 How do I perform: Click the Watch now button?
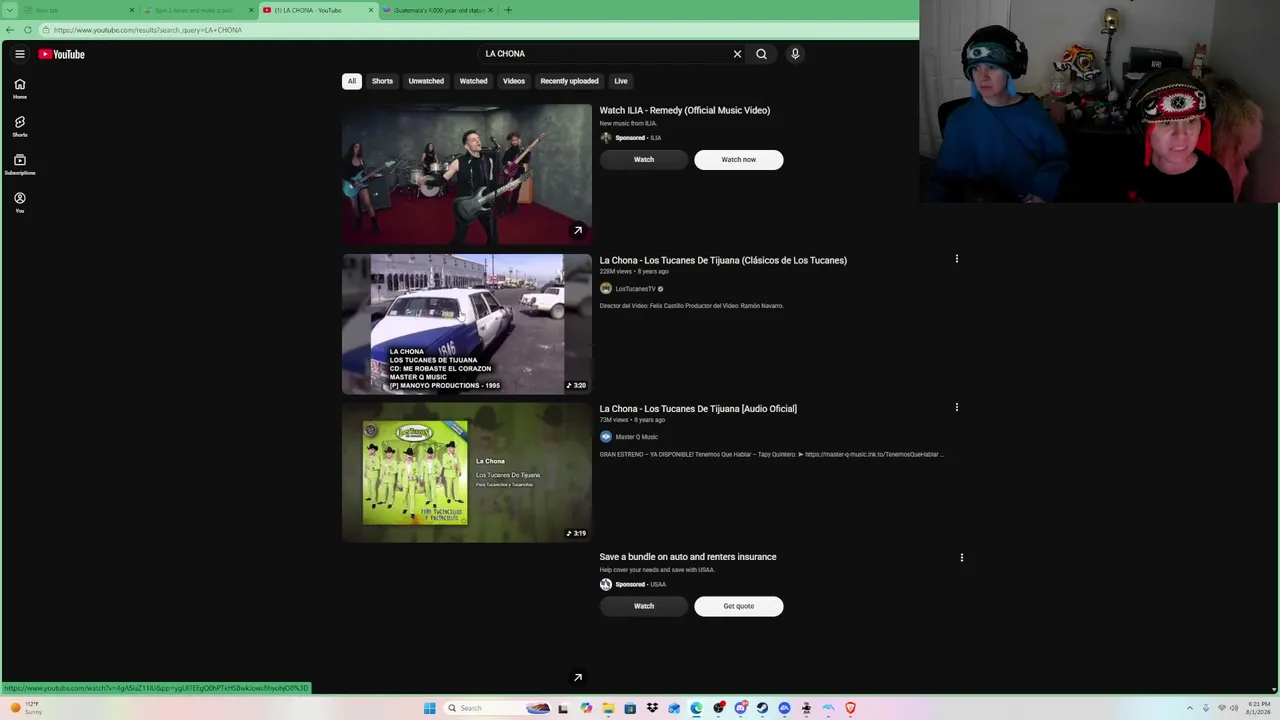point(739,159)
